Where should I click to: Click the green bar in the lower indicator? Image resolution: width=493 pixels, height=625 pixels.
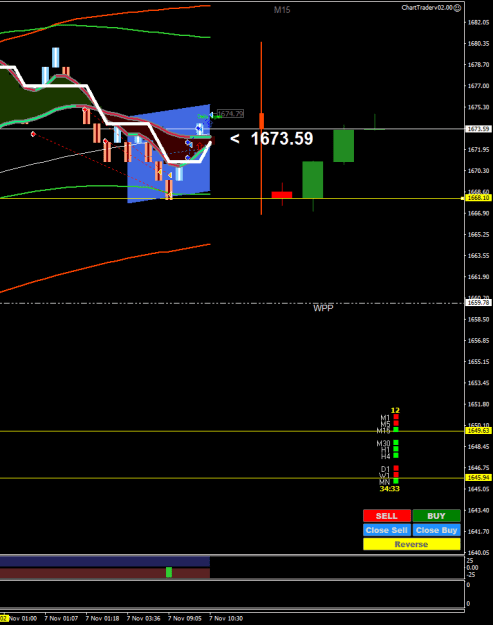[169, 572]
